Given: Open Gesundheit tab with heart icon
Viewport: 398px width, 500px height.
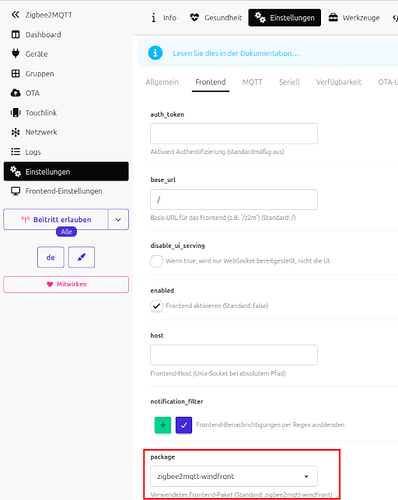Looking at the screenshot, I should [x=216, y=18].
